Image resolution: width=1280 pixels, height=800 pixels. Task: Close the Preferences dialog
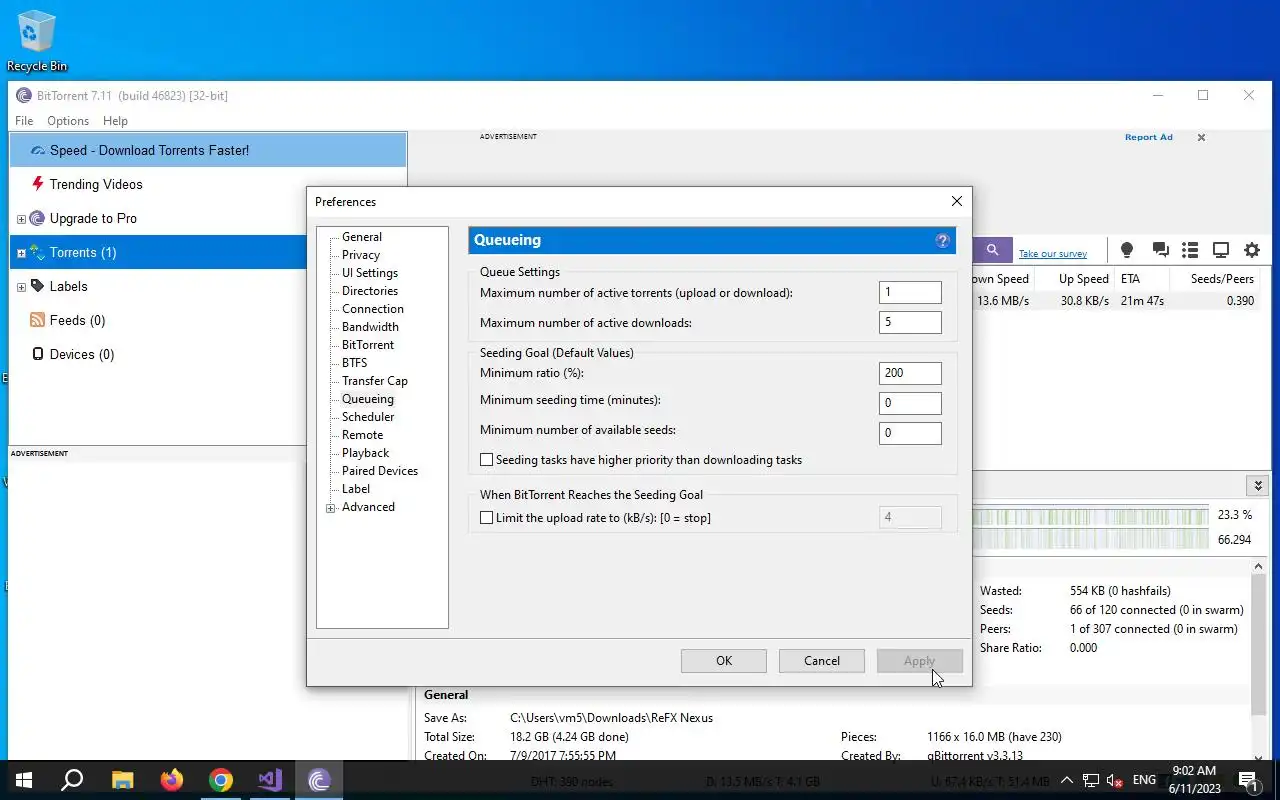(957, 201)
